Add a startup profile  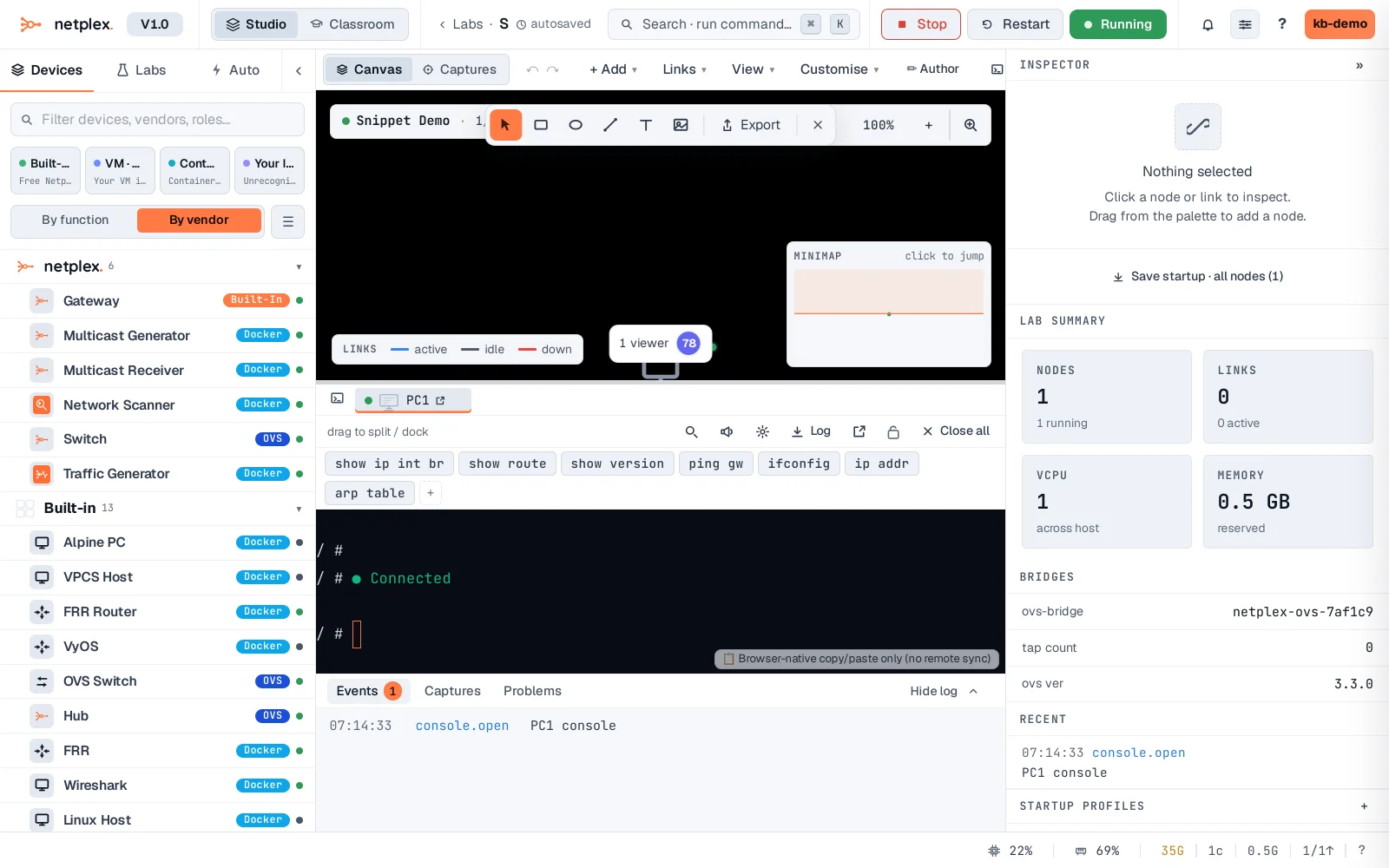click(1364, 806)
